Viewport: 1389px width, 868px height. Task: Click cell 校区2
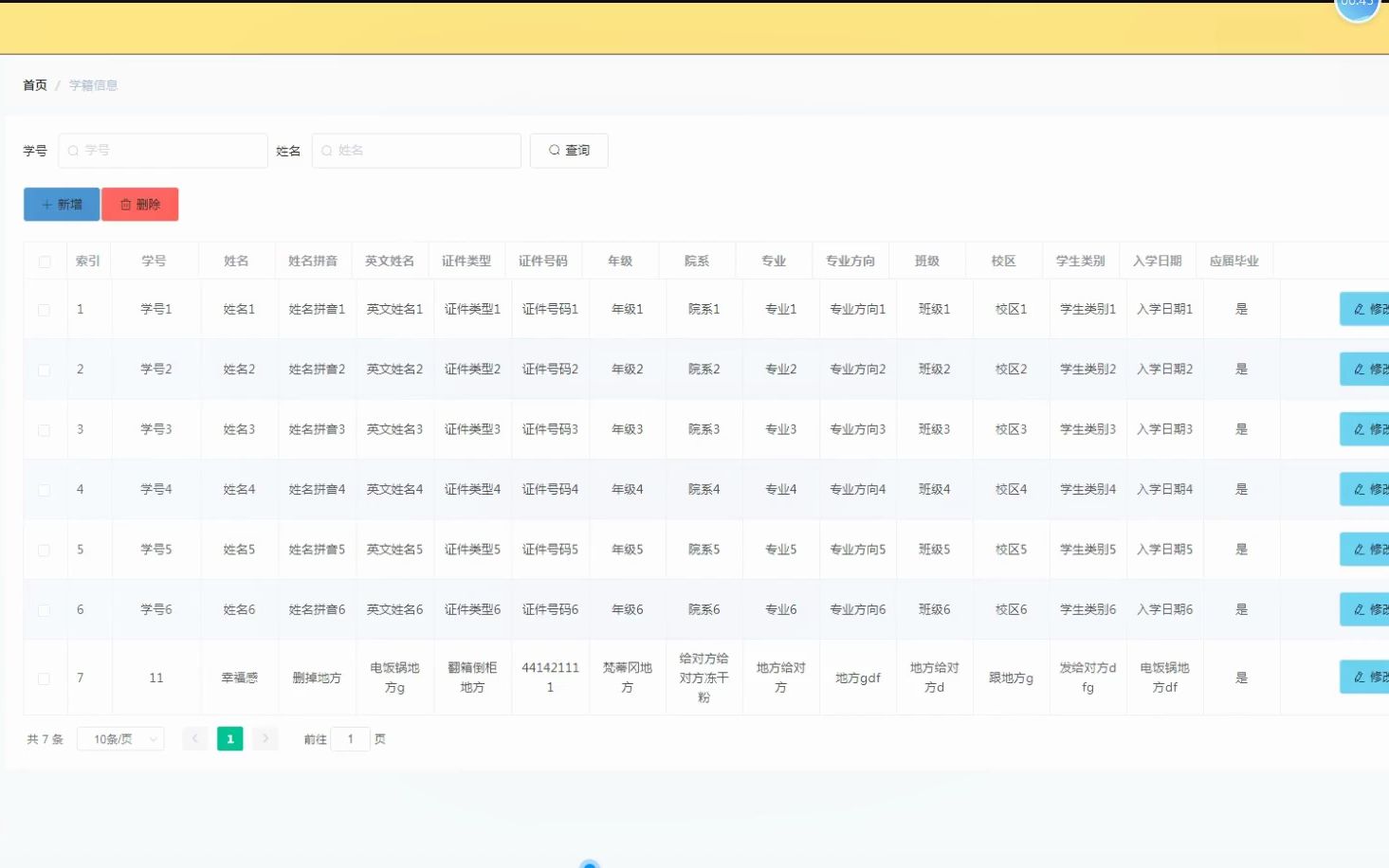click(x=1012, y=369)
